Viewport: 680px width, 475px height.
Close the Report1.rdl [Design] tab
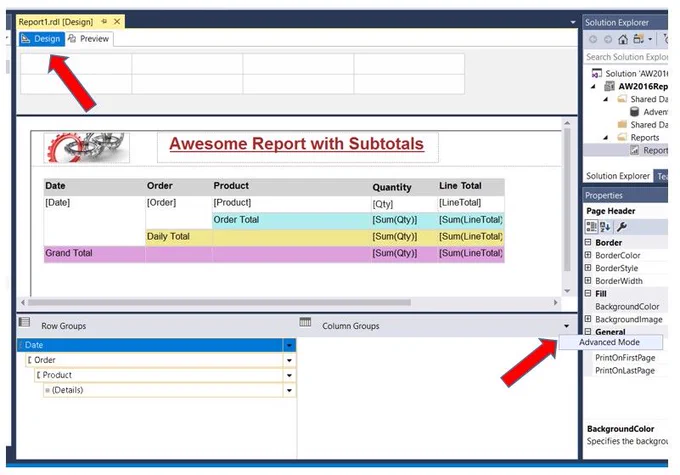117,21
